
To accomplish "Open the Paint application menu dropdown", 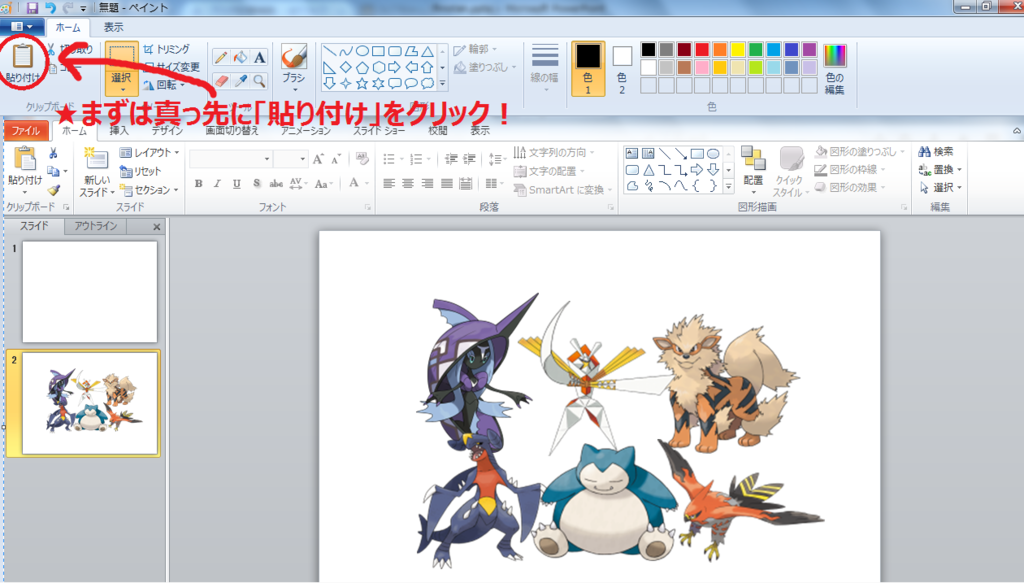I will (x=22, y=27).
